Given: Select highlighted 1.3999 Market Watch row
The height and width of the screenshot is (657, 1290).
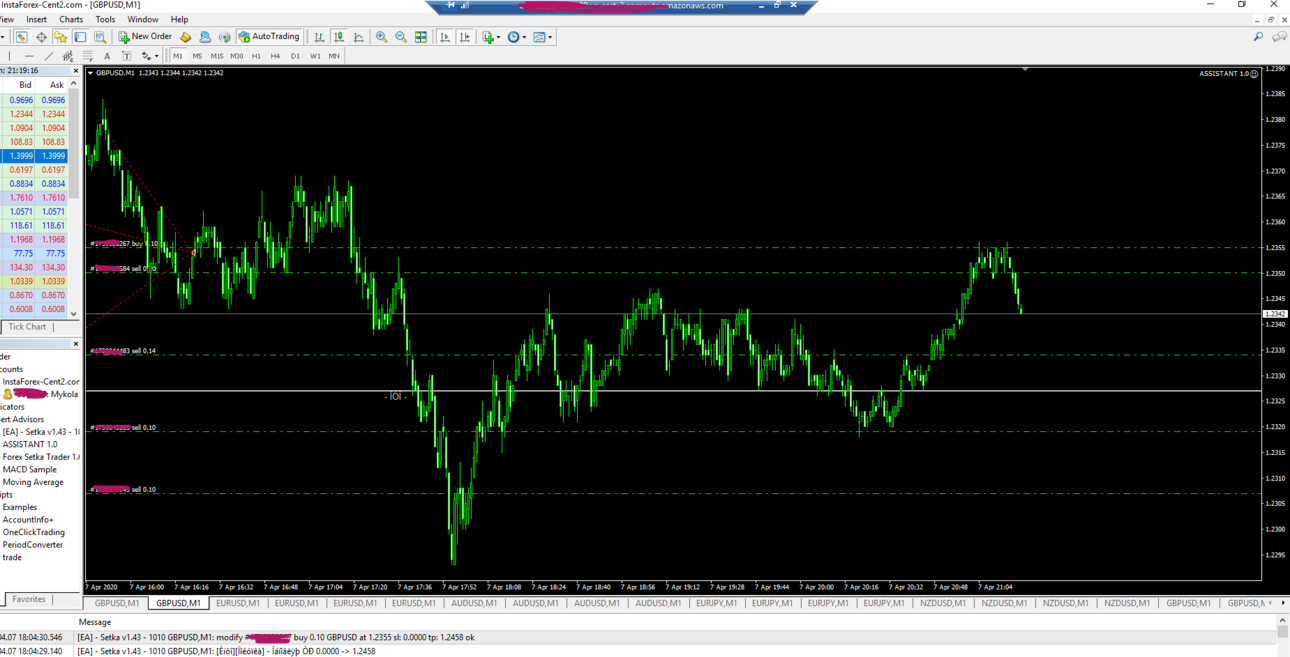Looking at the screenshot, I should tap(34, 156).
